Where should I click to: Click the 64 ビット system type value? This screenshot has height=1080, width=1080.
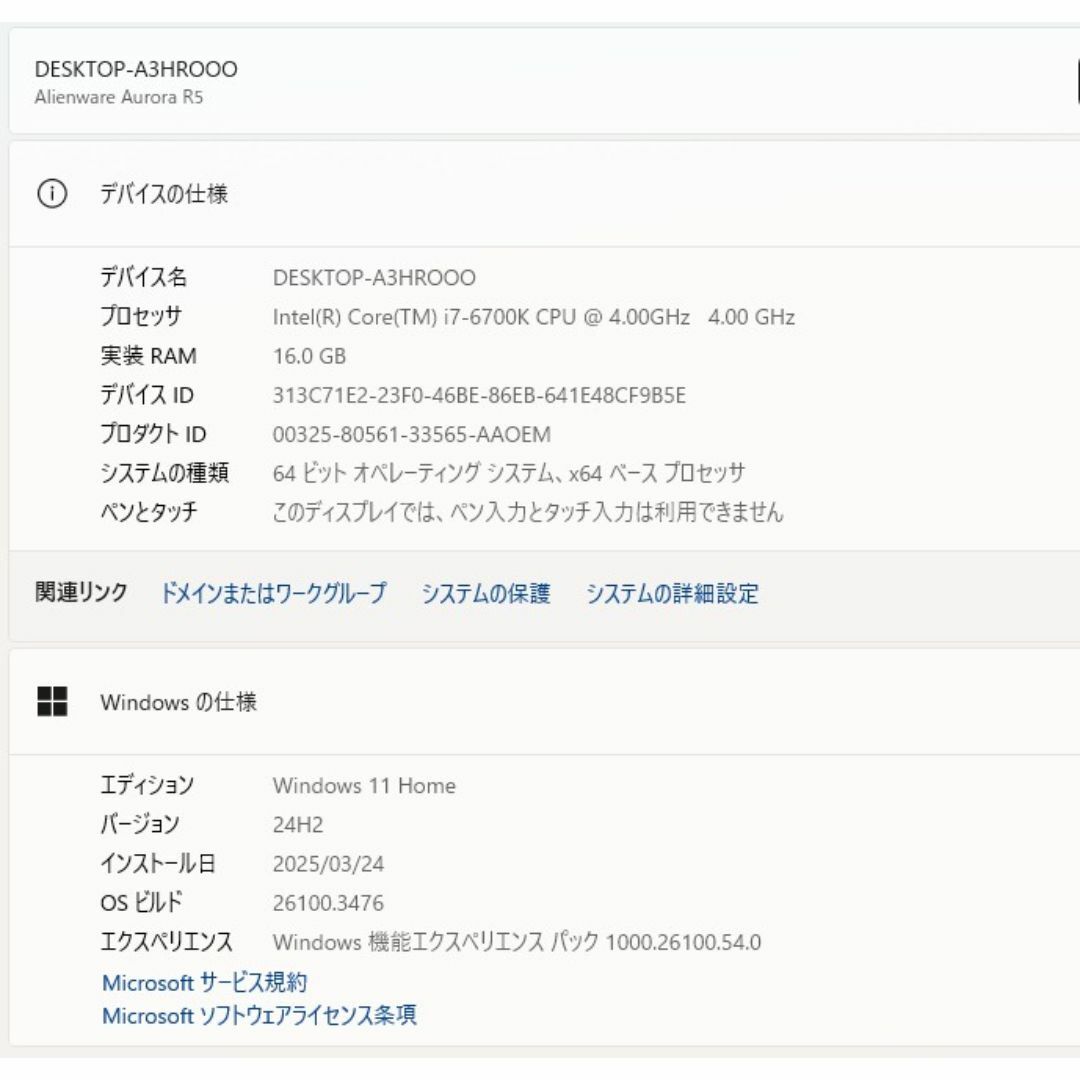pyautogui.click(x=509, y=473)
